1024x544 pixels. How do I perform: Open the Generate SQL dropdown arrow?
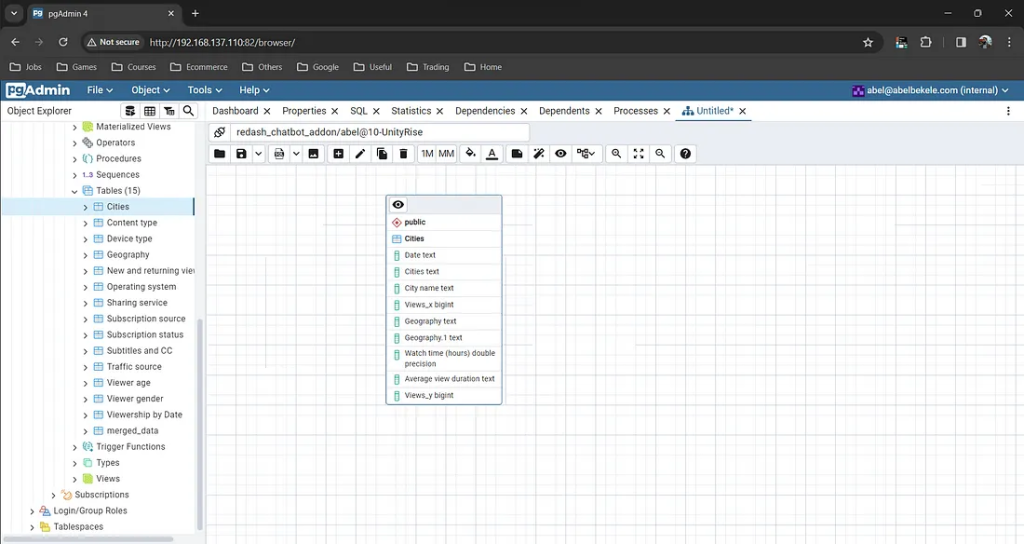point(296,154)
